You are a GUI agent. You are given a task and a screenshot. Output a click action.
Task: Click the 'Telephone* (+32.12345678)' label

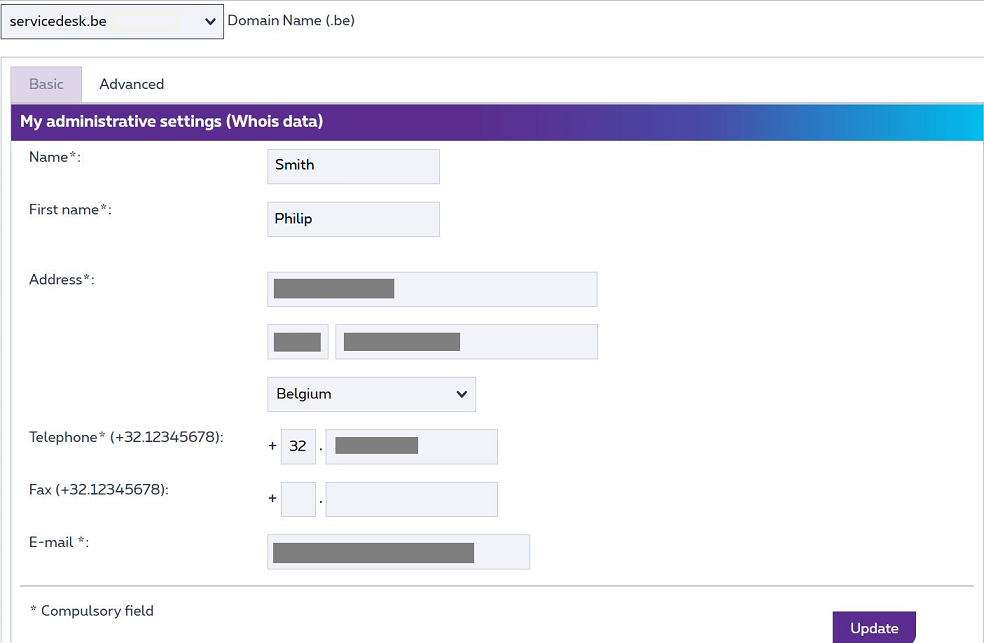click(x=126, y=437)
